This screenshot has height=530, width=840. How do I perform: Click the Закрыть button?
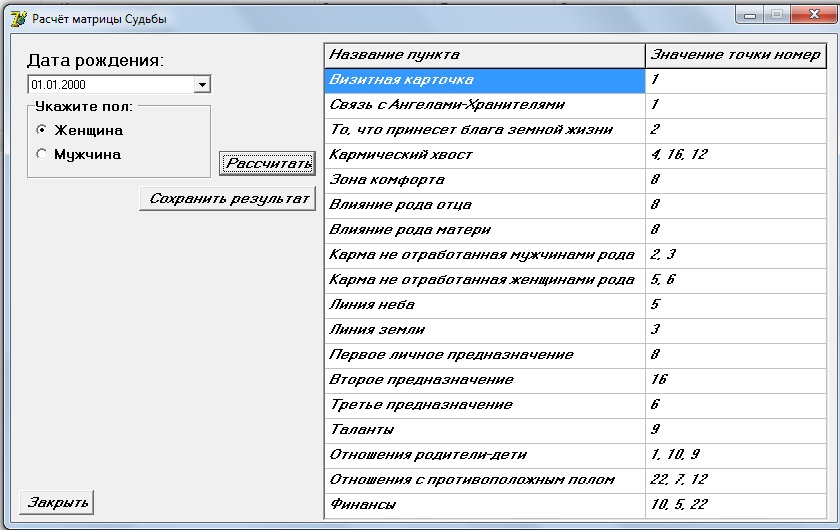[x=57, y=502]
